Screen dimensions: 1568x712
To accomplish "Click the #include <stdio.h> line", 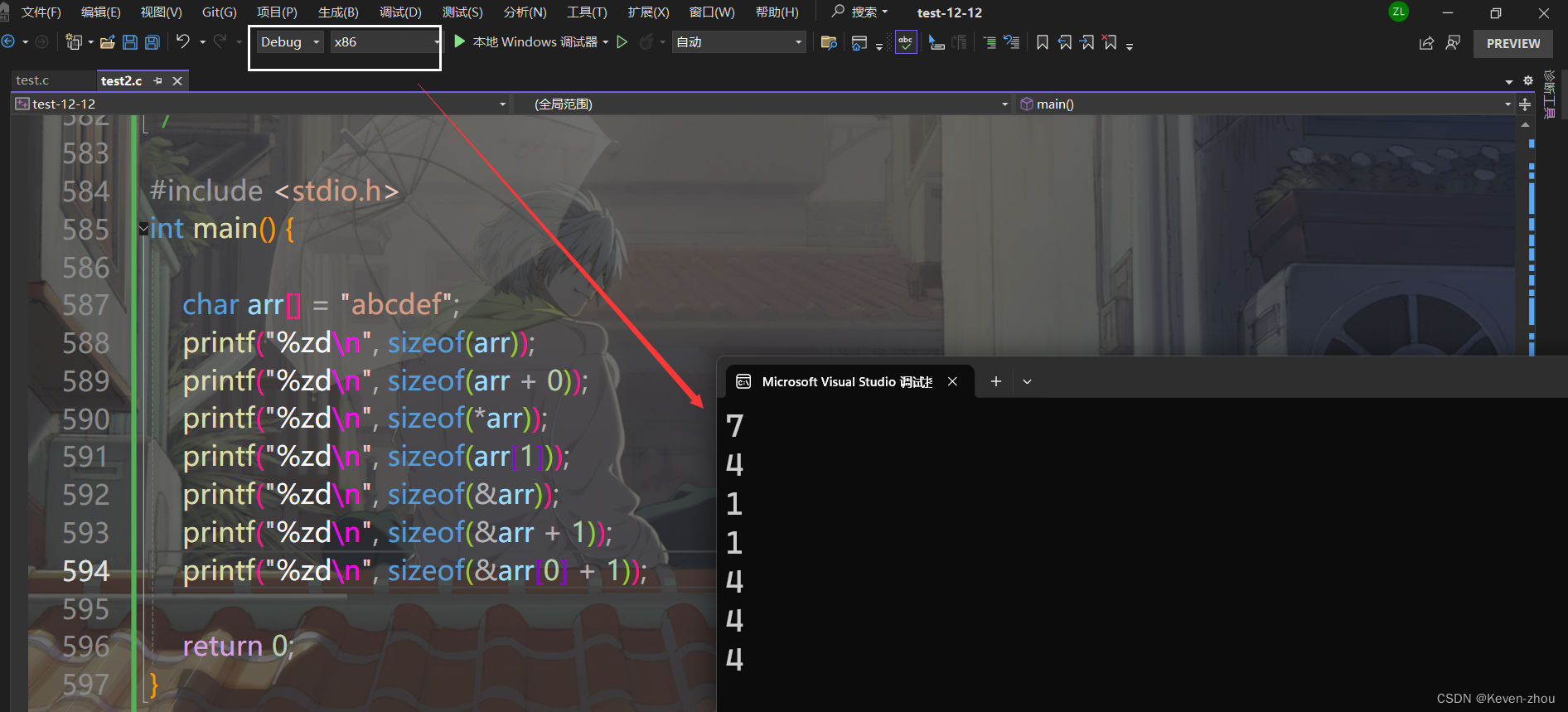I will (x=274, y=191).
